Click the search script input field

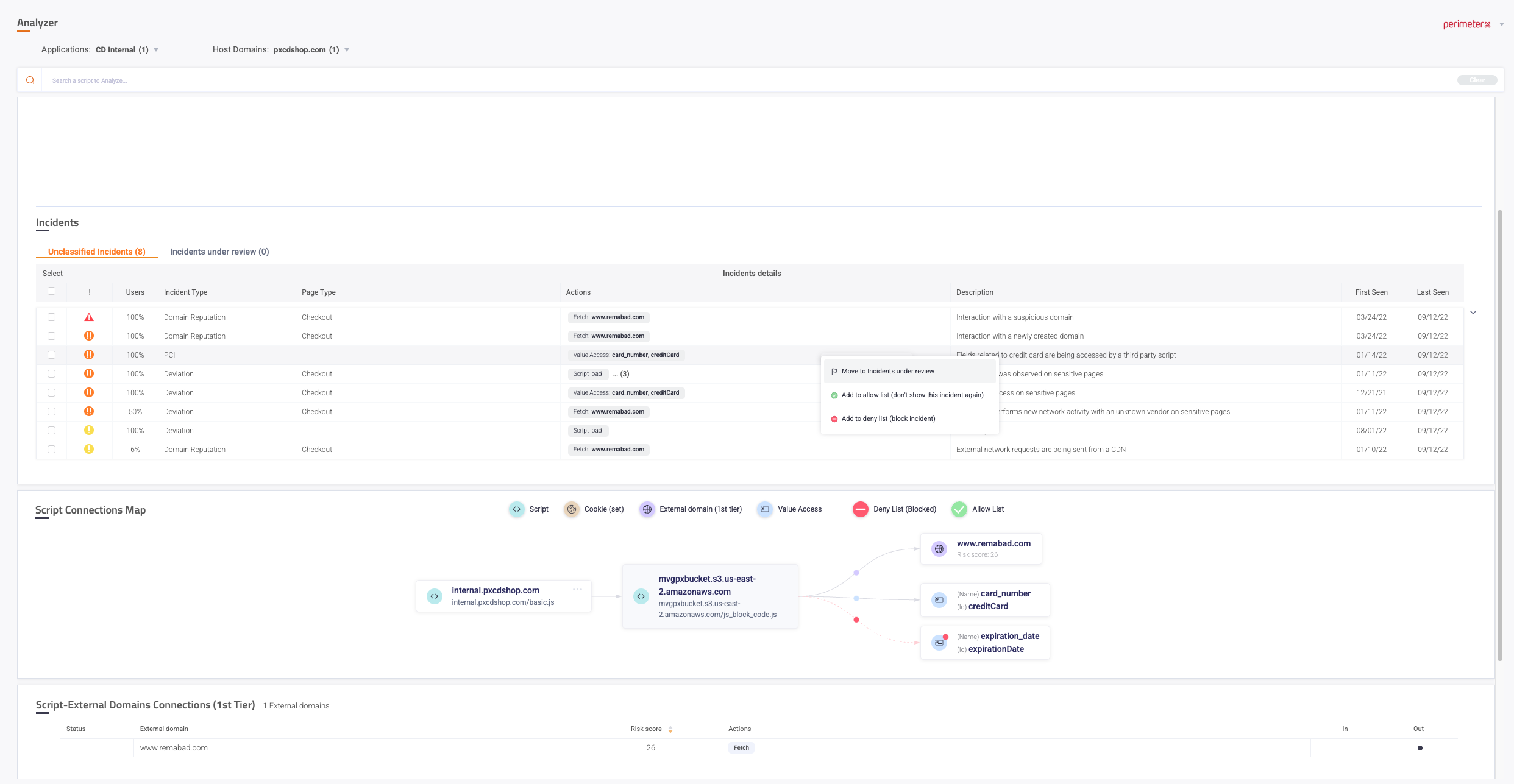731,80
